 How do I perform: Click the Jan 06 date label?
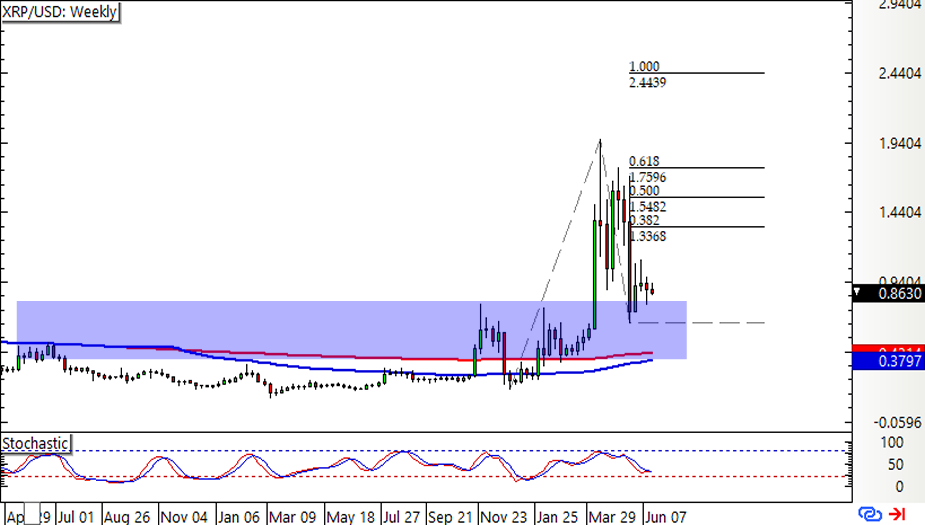click(238, 517)
